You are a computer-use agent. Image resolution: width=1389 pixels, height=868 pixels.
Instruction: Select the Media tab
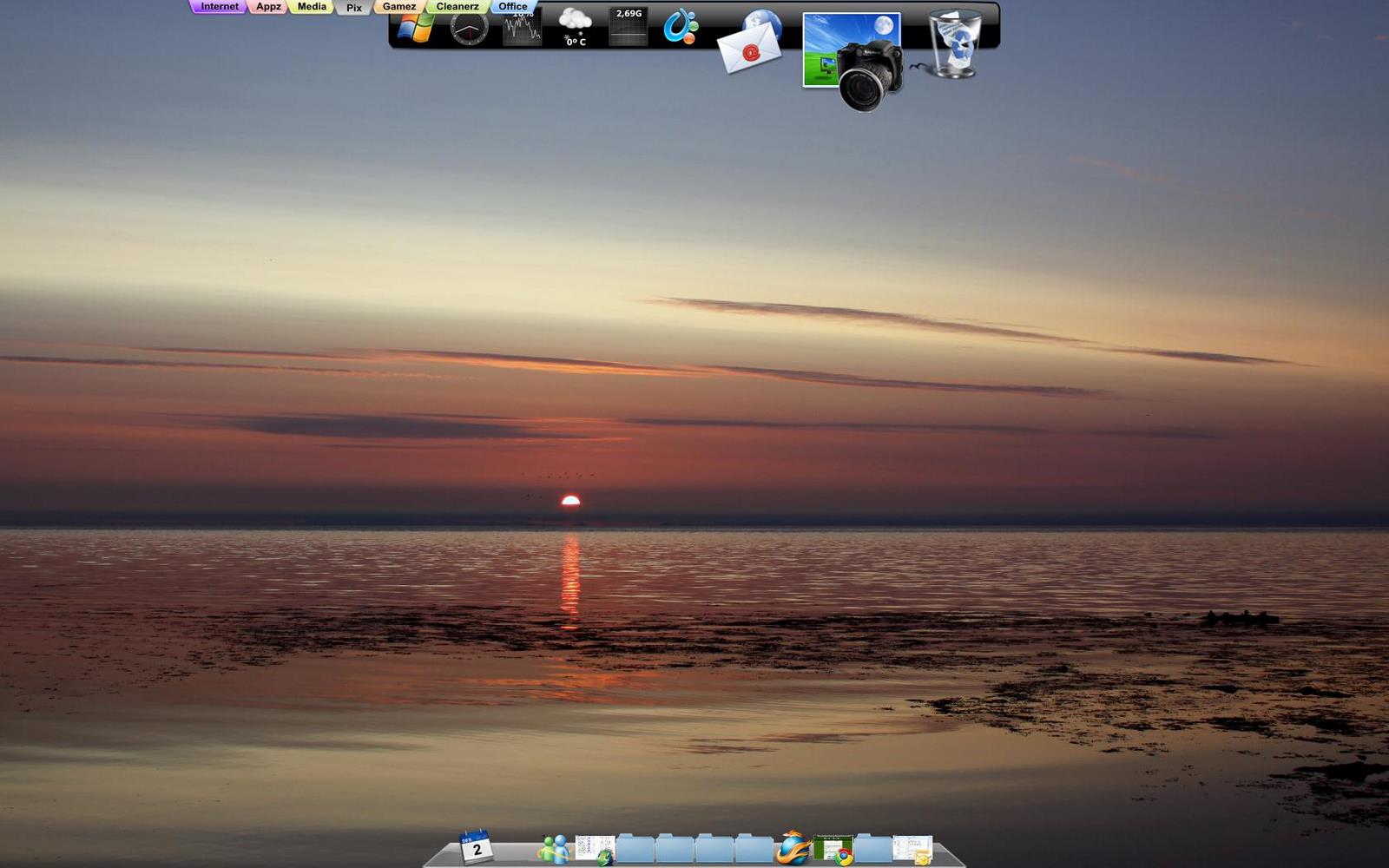click(312, 7)
